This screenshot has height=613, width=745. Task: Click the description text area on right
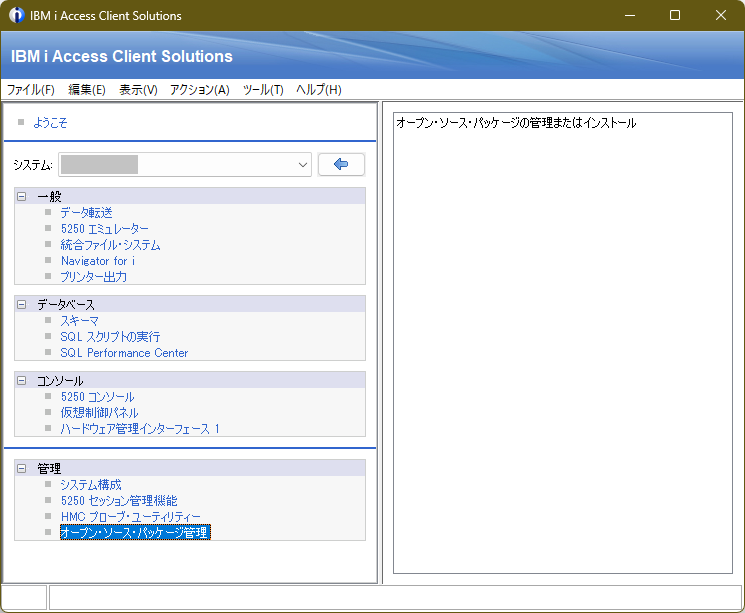[x=562, y=340]
